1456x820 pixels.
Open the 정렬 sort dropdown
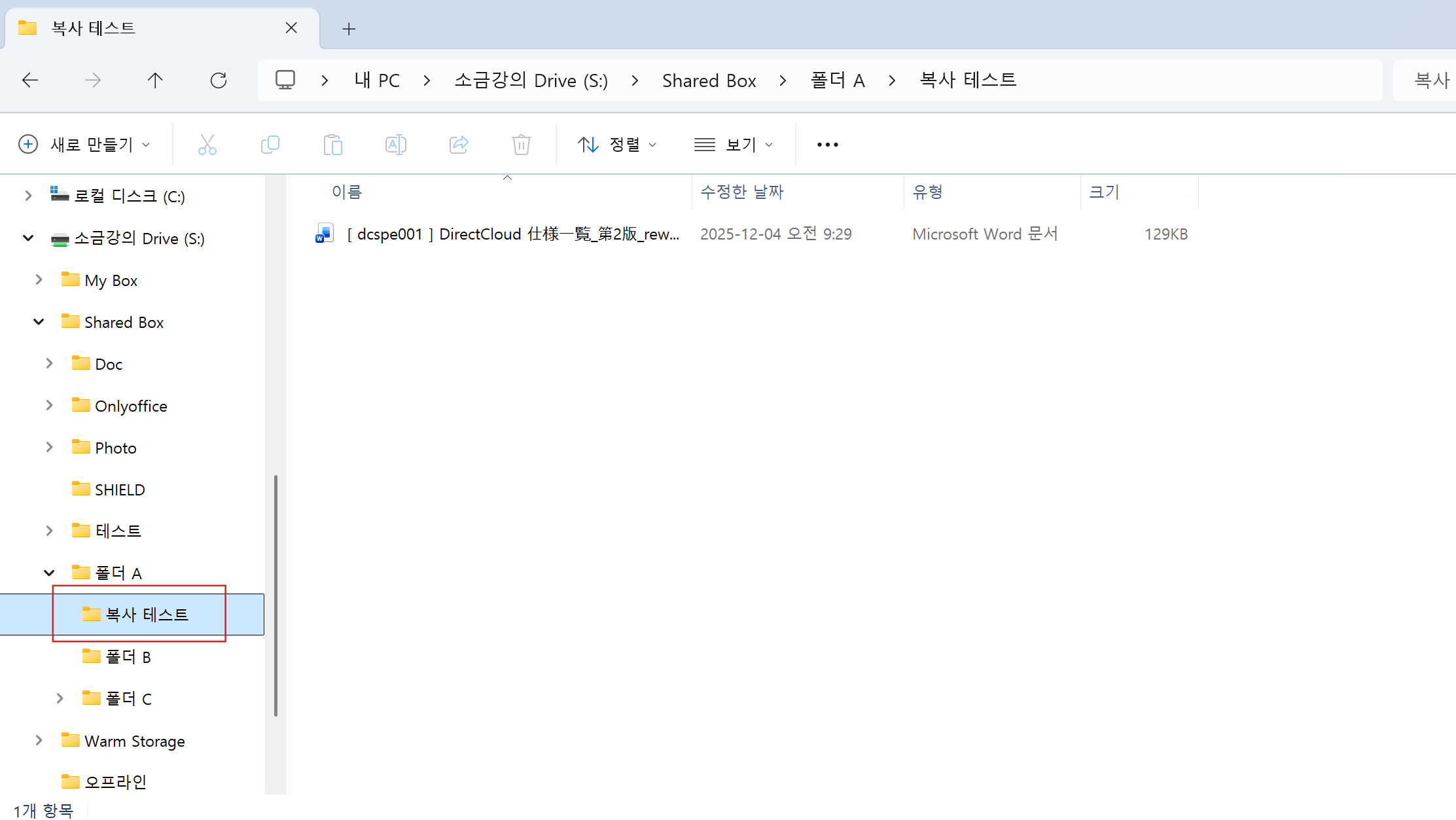(x=616, y=145)
